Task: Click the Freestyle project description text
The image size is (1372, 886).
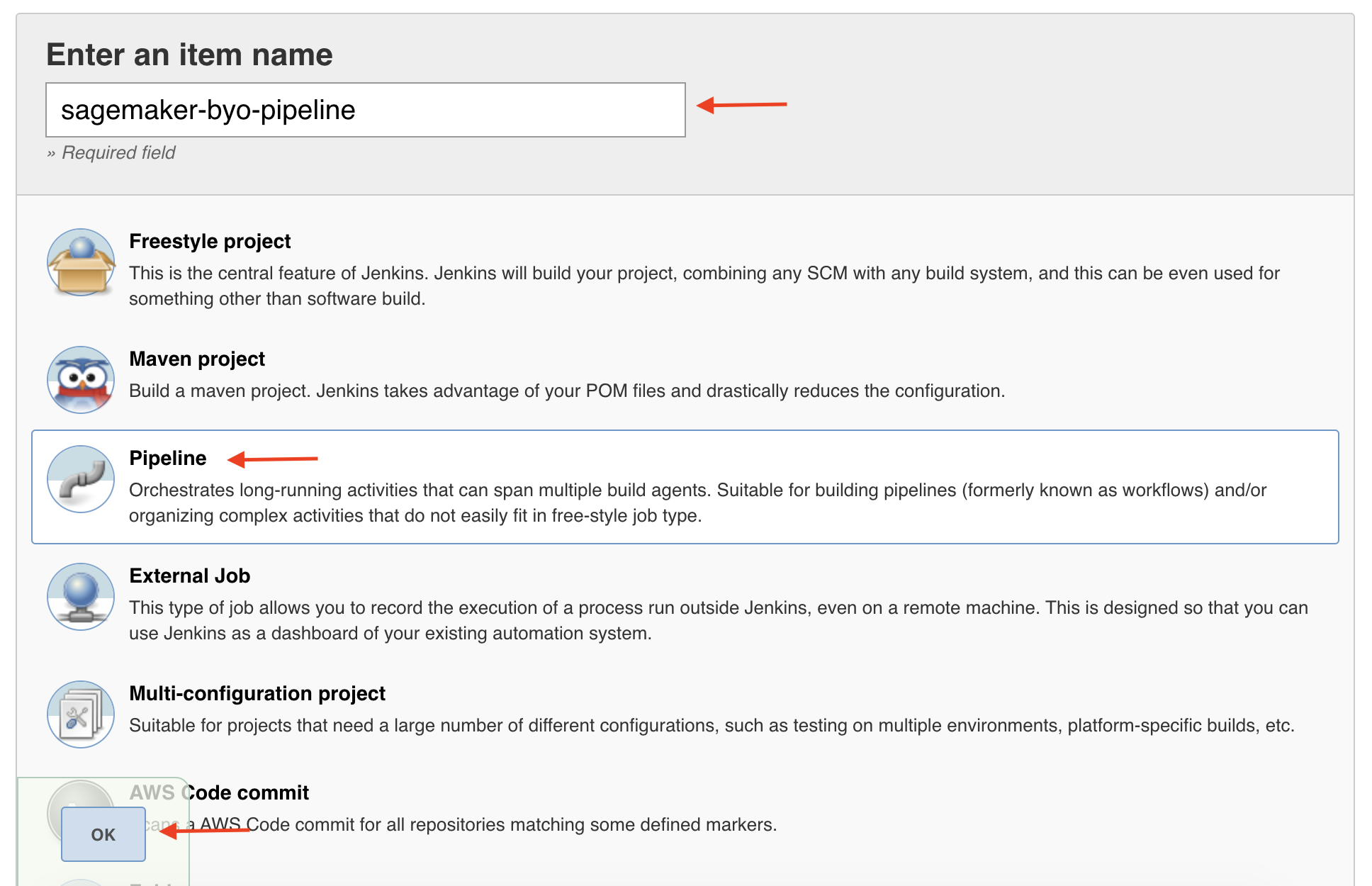Action: click(x=704, y=286)
